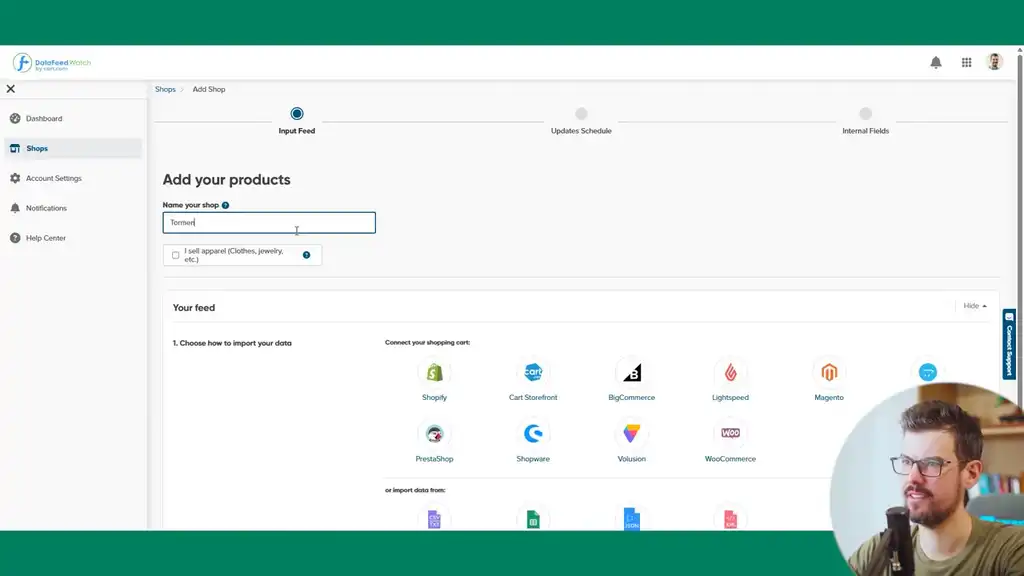Image resolution: width=1024 pixels, height=576 pixels.
Task: Go to Dashboard in the sidebar
Action: pos(43,118)
